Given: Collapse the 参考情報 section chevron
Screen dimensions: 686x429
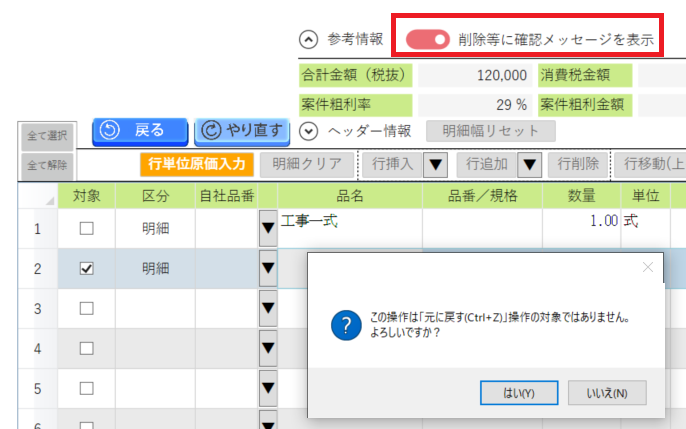Looking at the screenshot, I should [309, 40].
